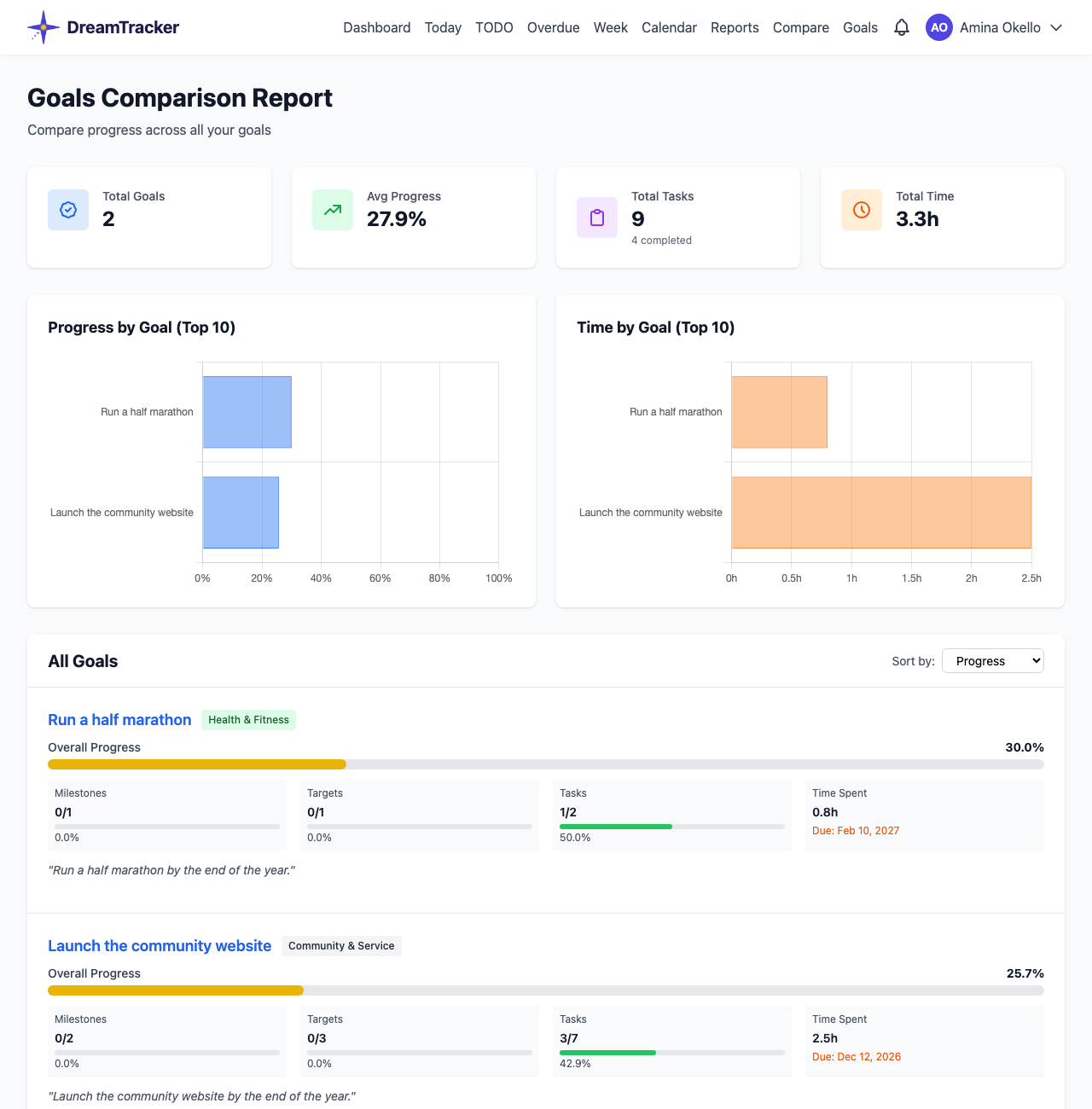Screen dimensions: 1092x1109
Task: Open the Today view
Action: tap(443, 27)
